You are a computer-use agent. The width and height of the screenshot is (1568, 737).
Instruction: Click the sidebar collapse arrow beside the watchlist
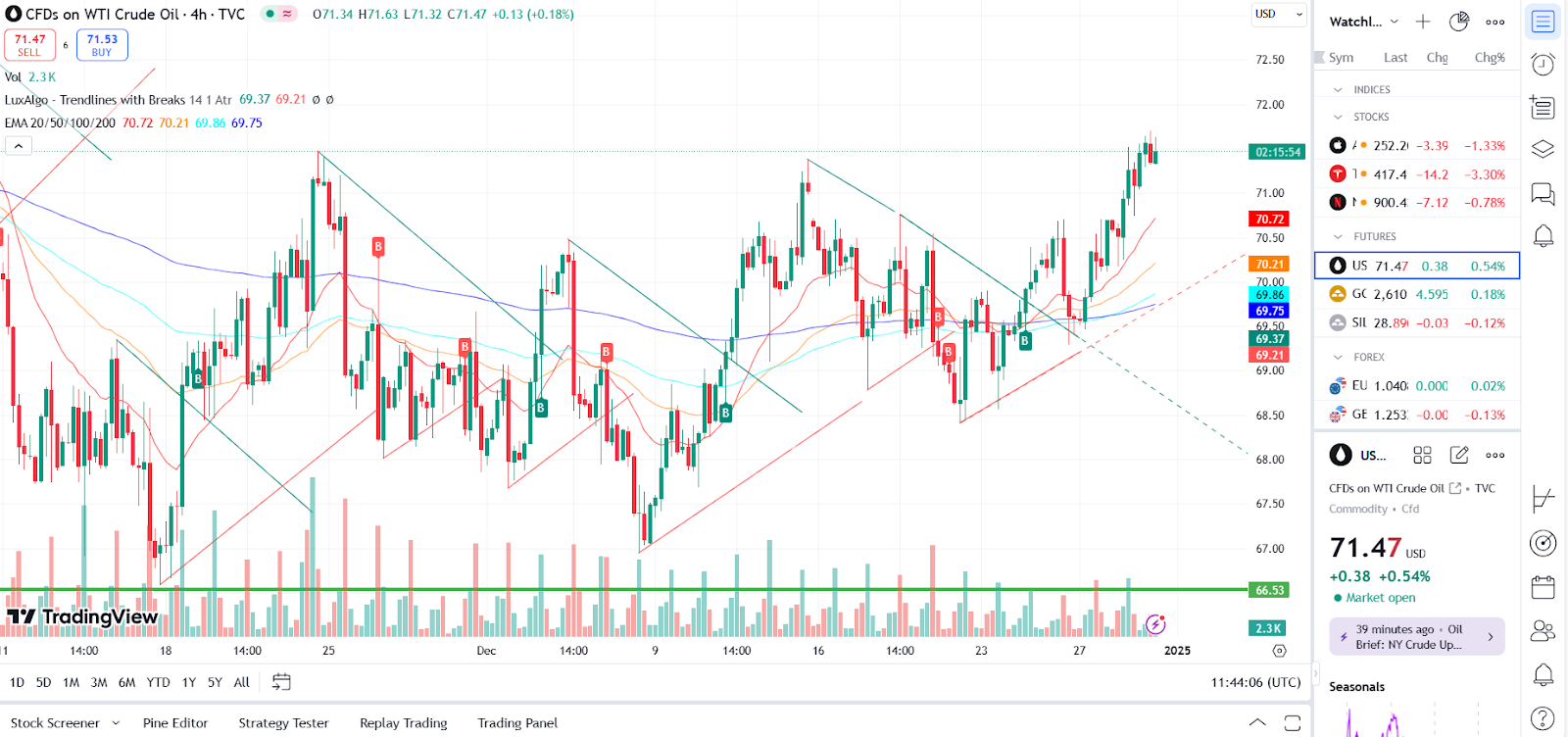[x=1317, y=675]
